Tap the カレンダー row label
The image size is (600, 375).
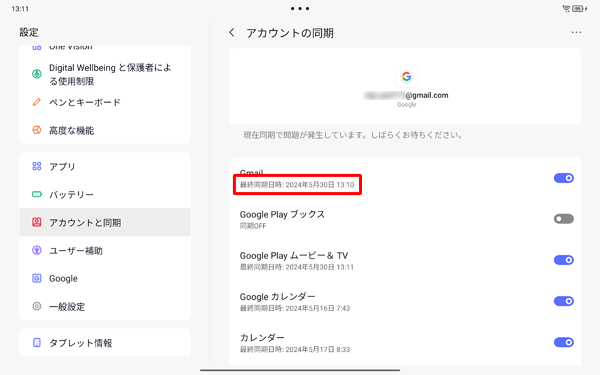coord(262,338)
